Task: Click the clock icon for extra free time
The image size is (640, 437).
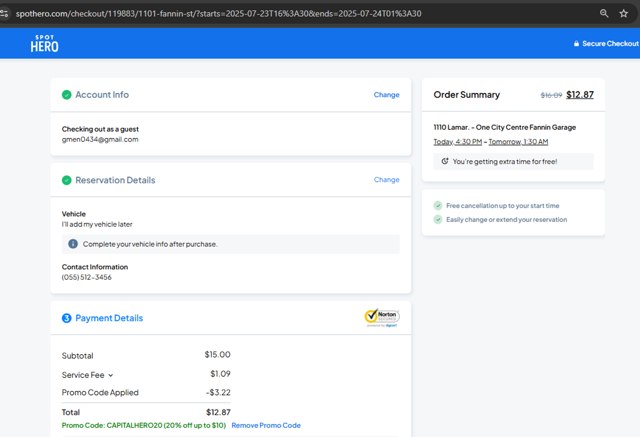Action: pyautogui.click(x=445, y=161)
